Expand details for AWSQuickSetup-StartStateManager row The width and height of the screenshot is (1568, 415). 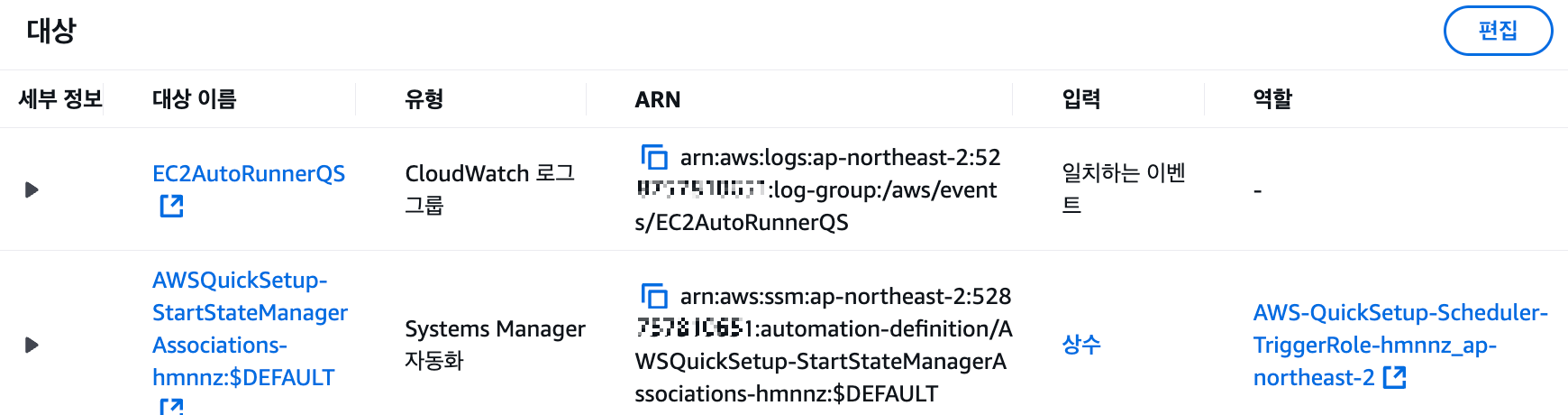32,345
